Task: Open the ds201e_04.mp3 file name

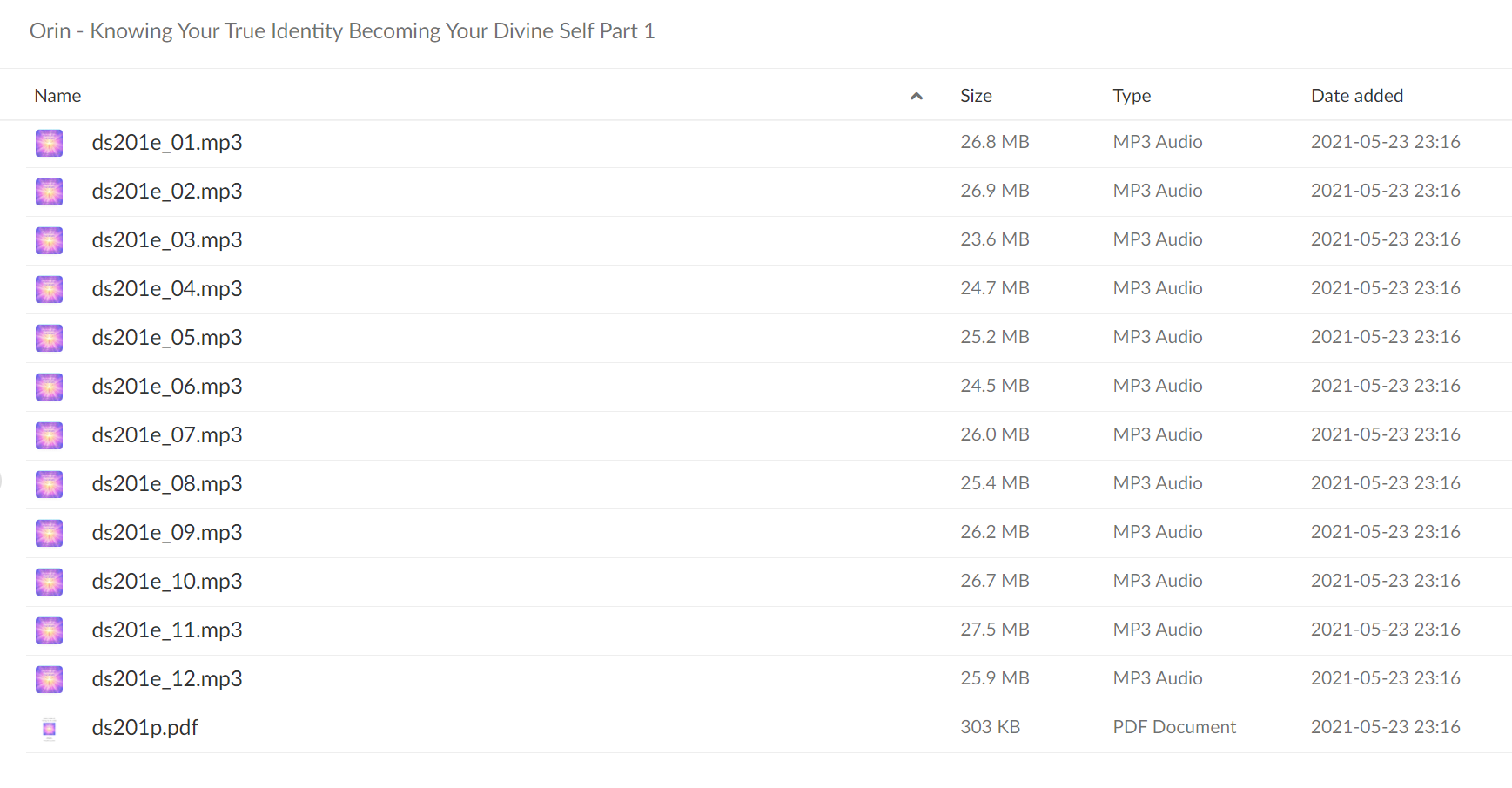Action: pos(167,288)
